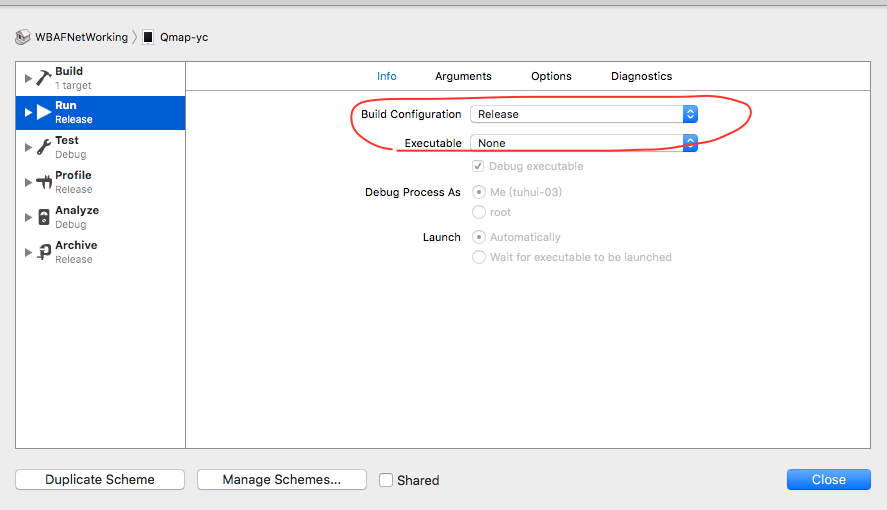Expand the Archive disclosure triangle
887x510 pixels.
click(x=28, y=252)
